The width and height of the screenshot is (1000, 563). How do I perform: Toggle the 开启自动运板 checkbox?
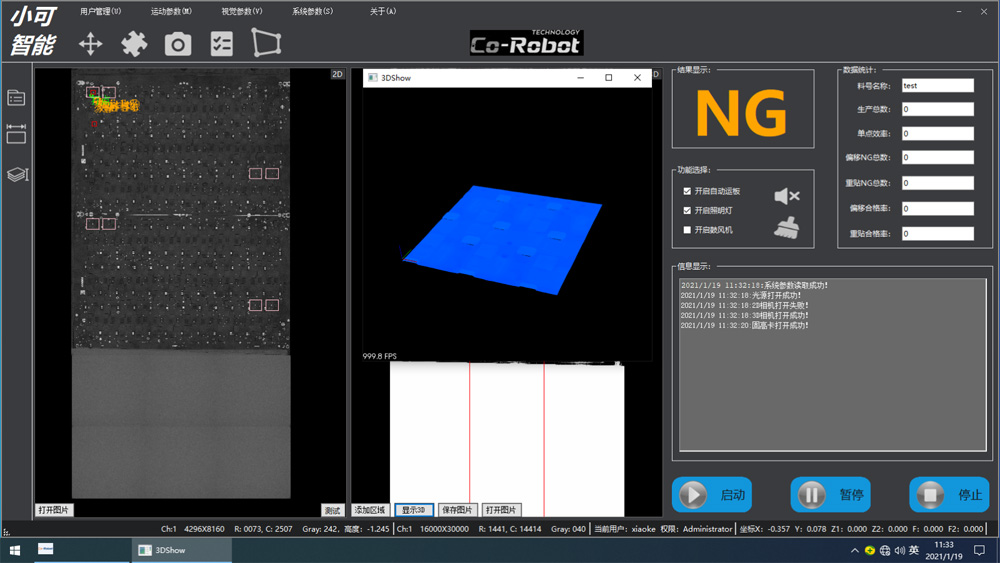point(687,191)
